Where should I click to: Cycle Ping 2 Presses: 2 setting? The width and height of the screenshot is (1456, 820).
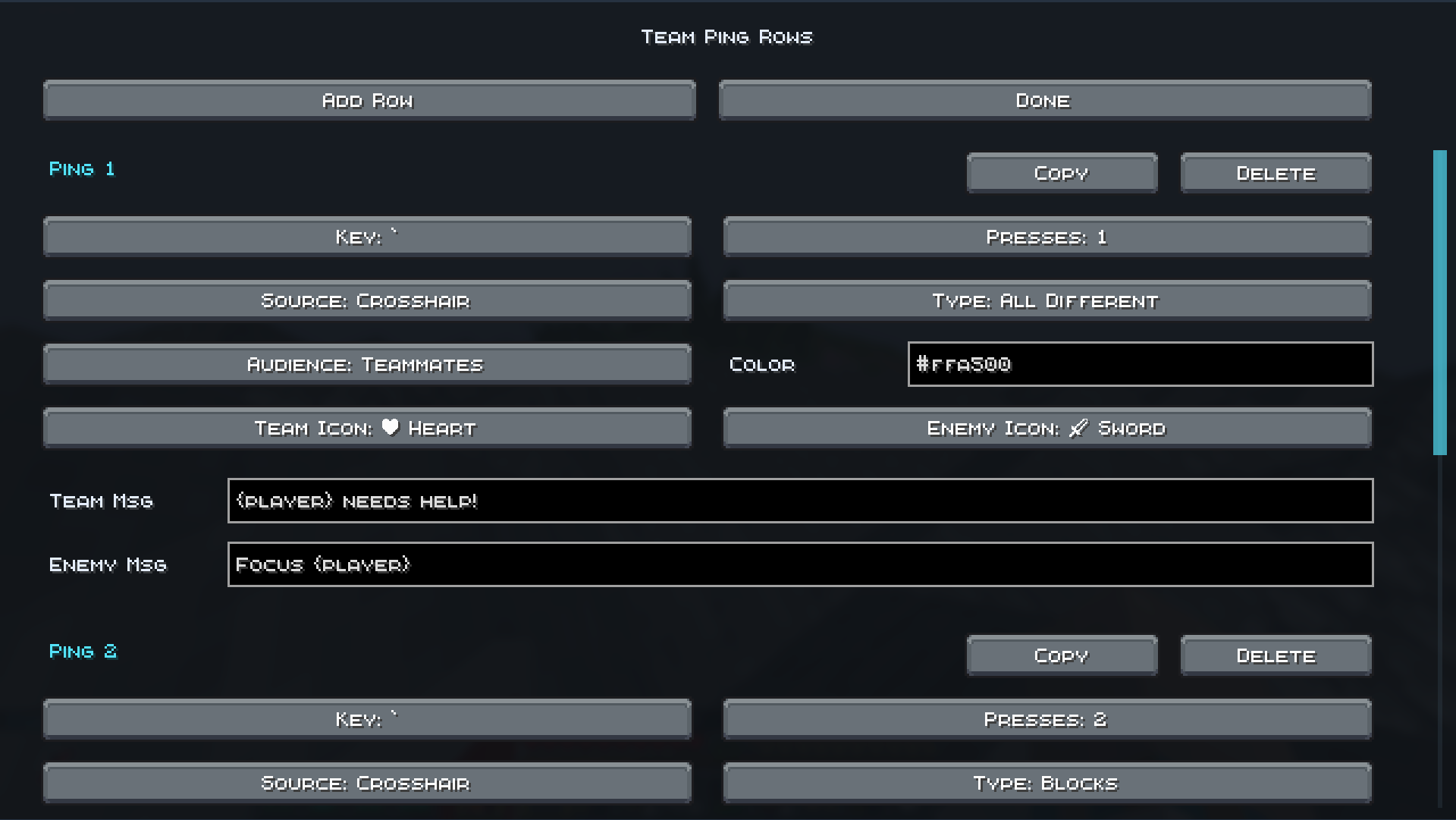1047,719
